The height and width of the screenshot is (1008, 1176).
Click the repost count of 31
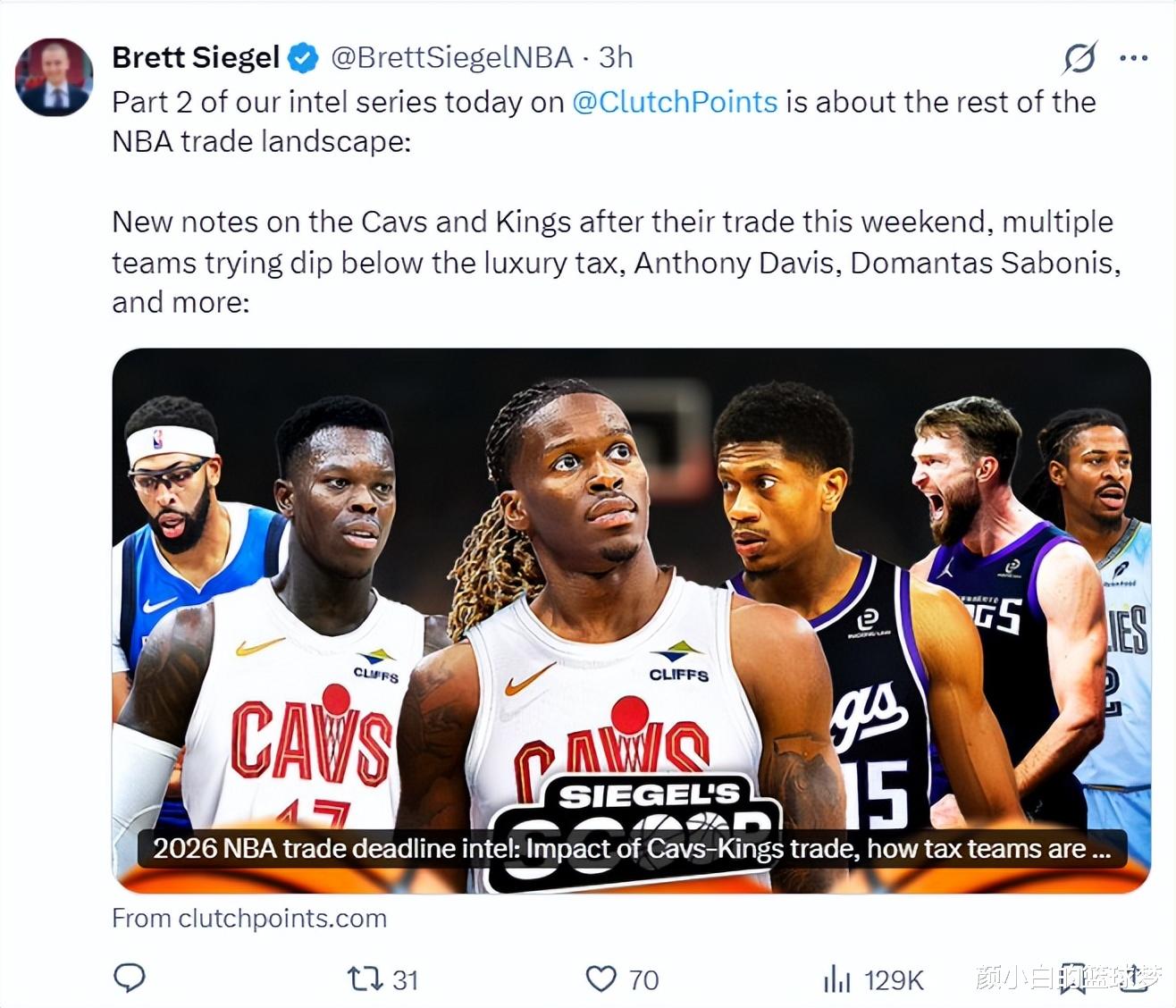[406, 980]
